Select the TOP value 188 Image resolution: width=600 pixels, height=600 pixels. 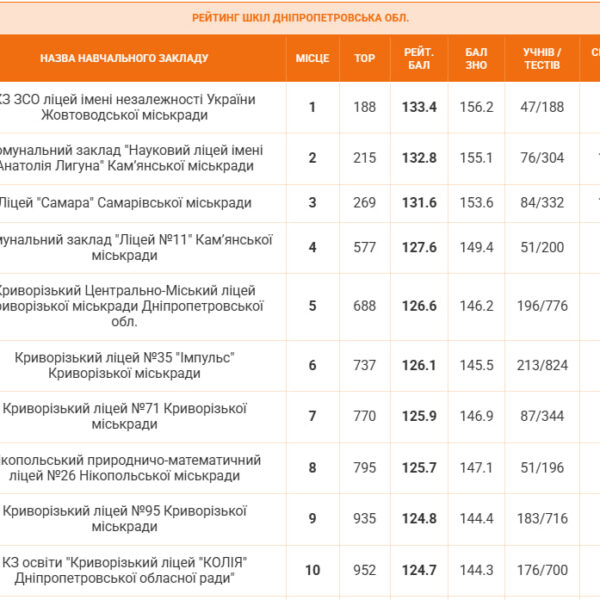click(364, 107)
